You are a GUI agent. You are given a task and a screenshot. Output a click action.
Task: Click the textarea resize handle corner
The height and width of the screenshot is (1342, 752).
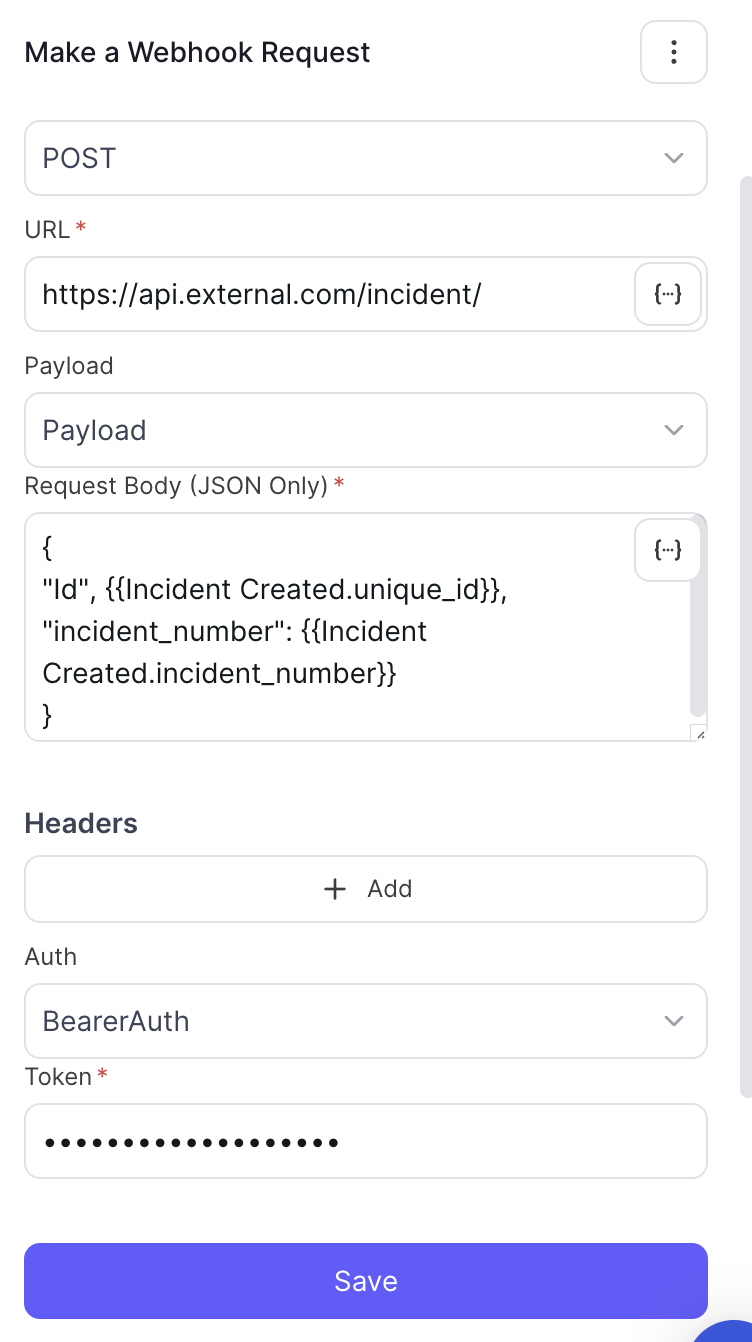pyautogui.click(x=699, y=733)
